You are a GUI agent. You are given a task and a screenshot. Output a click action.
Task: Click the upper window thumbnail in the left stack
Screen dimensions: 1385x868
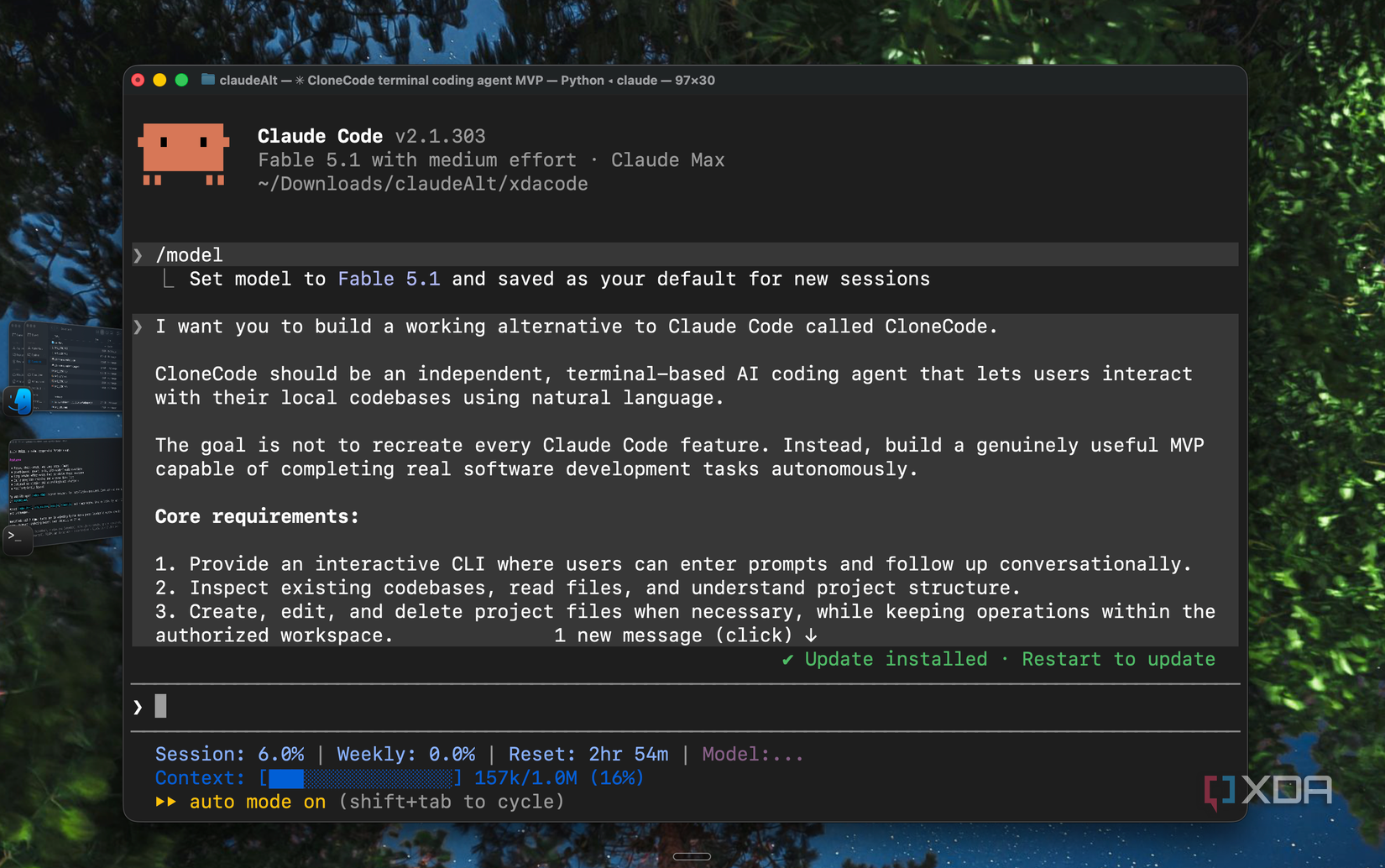click(65, 367)
